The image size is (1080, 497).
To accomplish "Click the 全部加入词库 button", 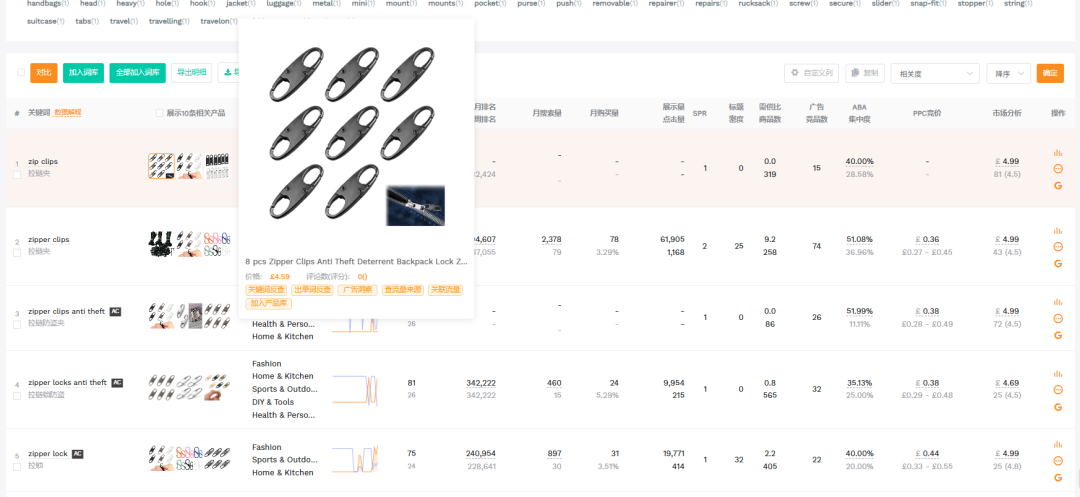I will tap(138, 73).
